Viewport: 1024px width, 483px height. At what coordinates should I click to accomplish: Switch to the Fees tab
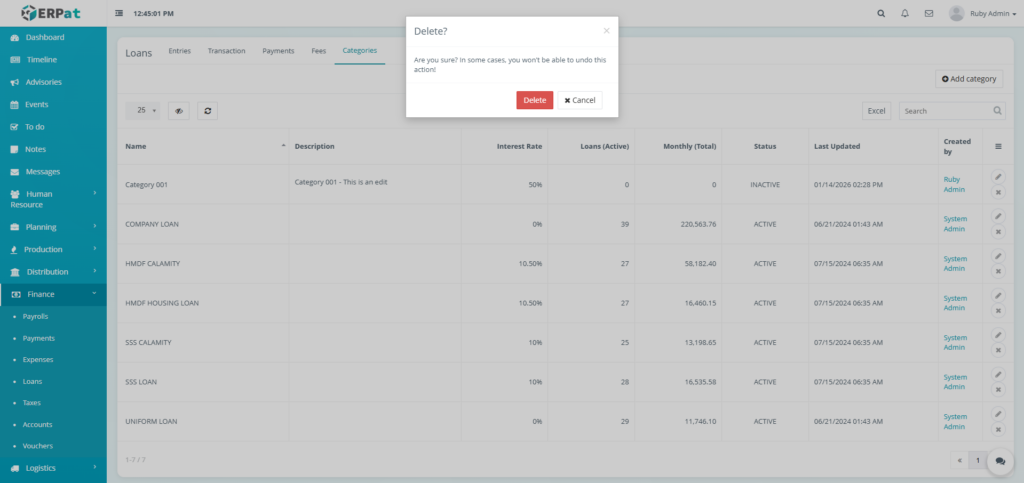pos(318,50)
